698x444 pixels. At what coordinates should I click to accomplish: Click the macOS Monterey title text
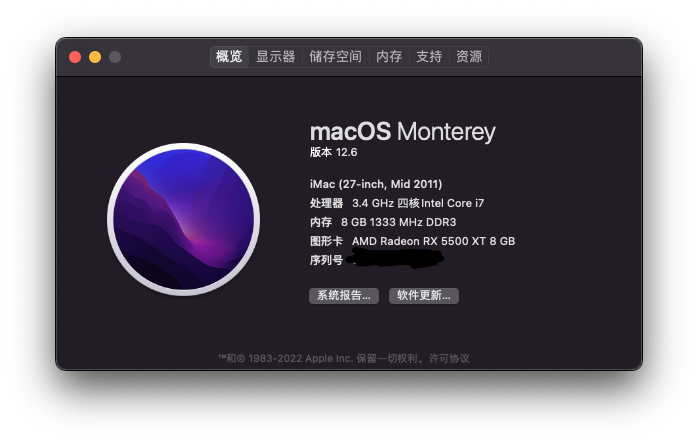[x=402, y=132]
